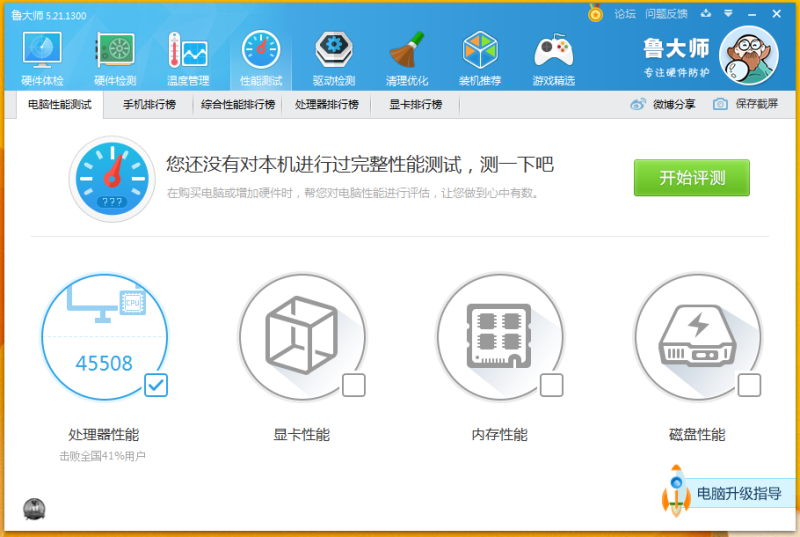Click the green 开始评测 button
This screenshot has height=537, width=800.
tap(691, 178)
